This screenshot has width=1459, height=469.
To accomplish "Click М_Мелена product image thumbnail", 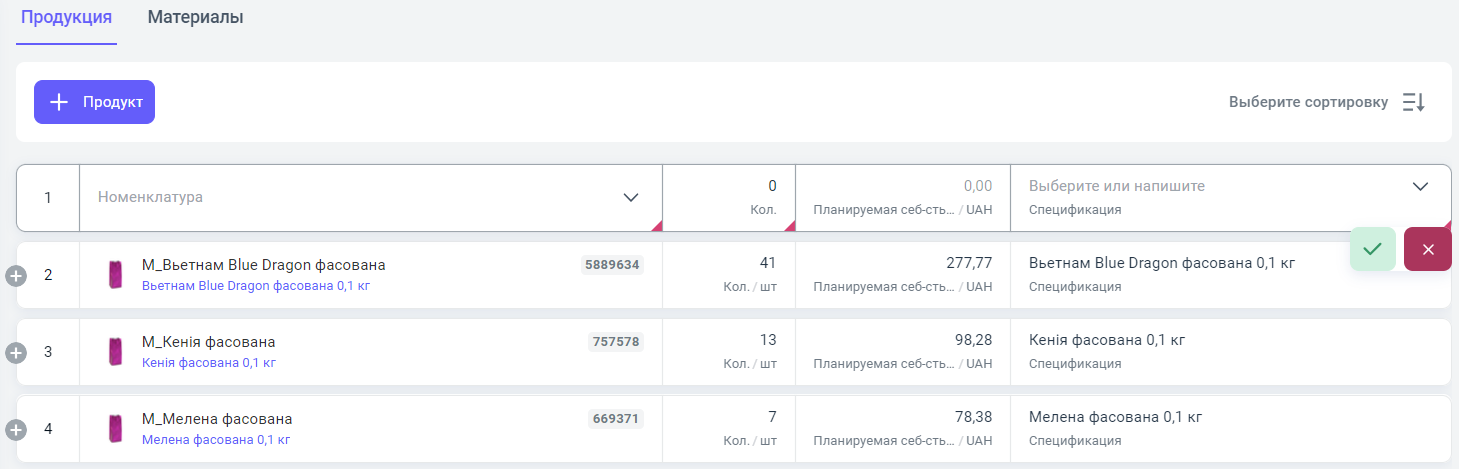I will [115, 428].
